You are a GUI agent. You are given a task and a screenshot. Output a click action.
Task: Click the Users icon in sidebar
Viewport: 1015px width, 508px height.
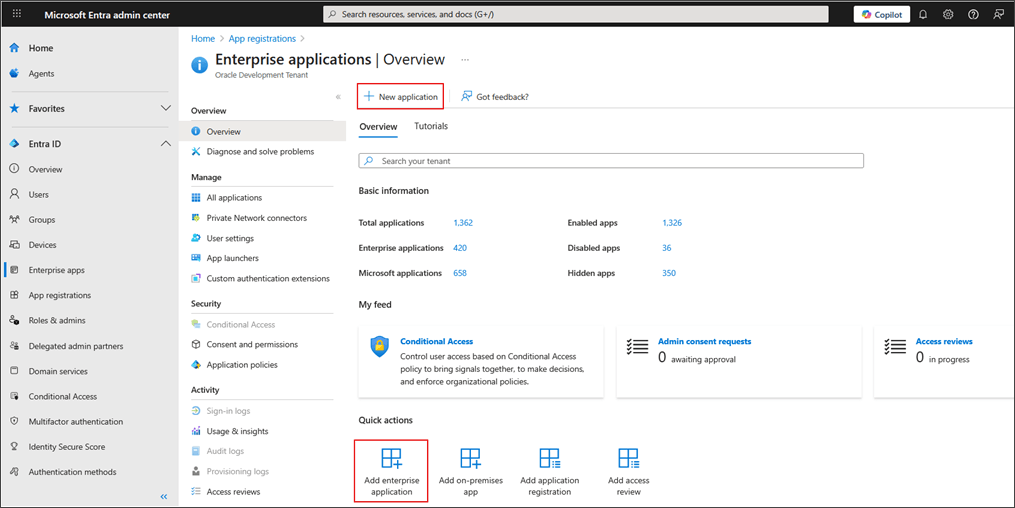[14, 194]
